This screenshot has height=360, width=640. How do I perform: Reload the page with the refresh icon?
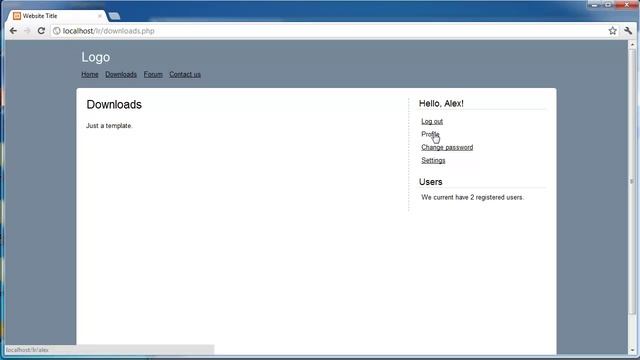[x=41, y=31]
